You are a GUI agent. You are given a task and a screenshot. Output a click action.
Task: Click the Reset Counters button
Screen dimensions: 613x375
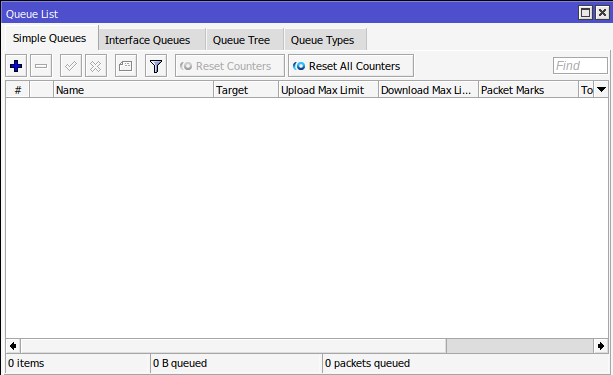pos(230,66)
